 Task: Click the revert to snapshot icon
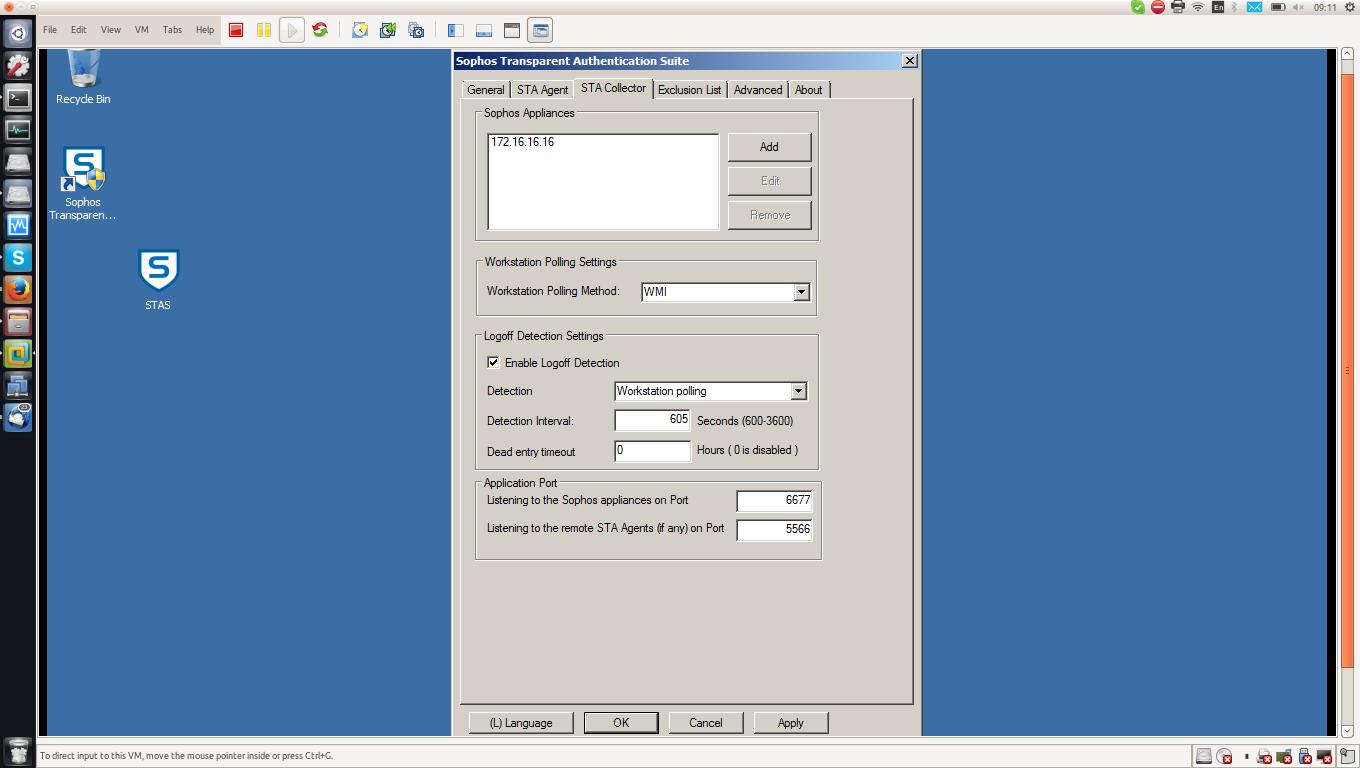point(388,30)
